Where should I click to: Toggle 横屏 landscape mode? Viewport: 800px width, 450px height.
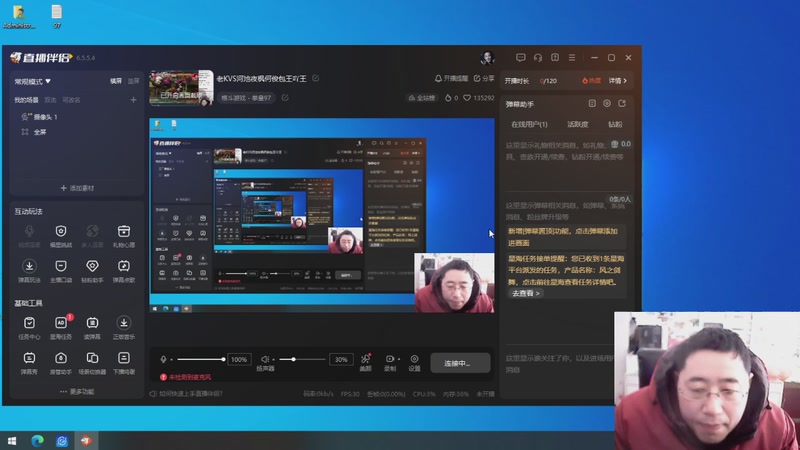coord(116,81)
